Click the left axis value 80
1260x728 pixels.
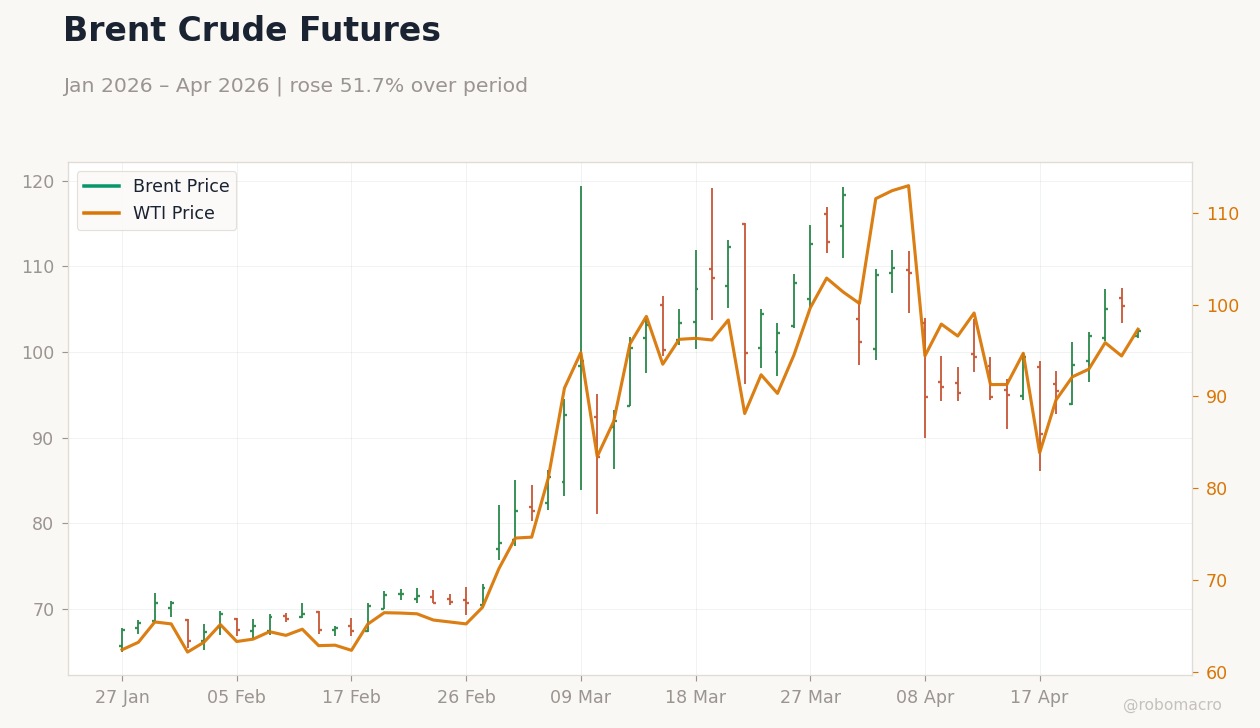click(x=42, y=524)
